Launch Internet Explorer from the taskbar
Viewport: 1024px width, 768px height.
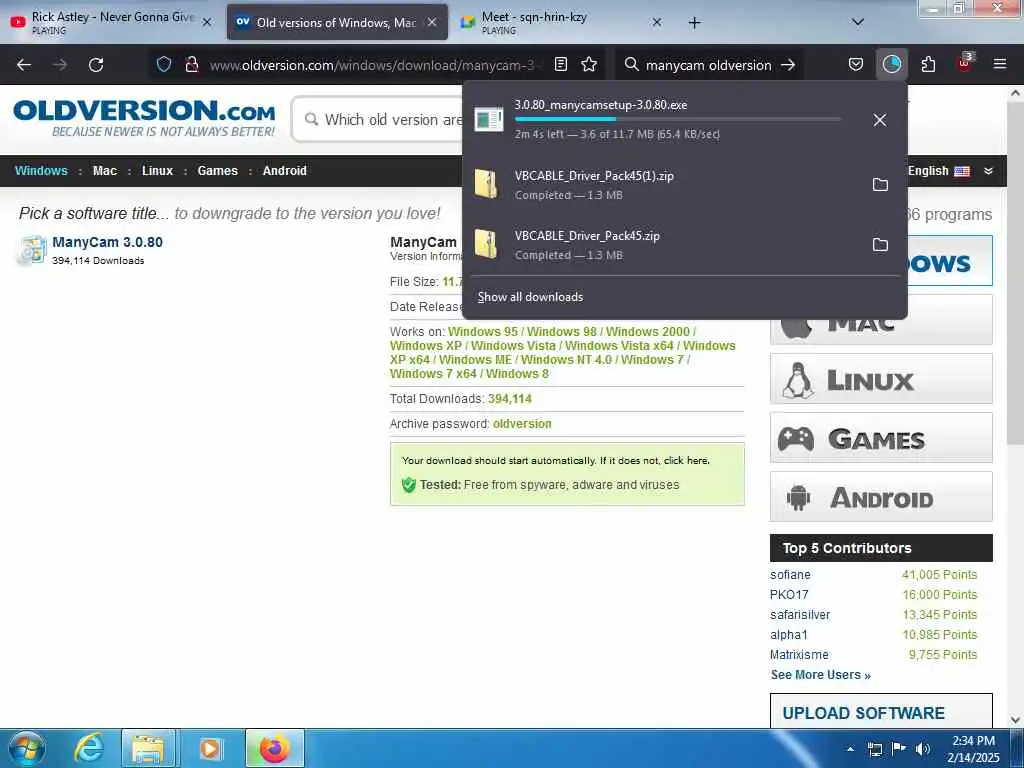pyautogui.click(x=89, y=748)
